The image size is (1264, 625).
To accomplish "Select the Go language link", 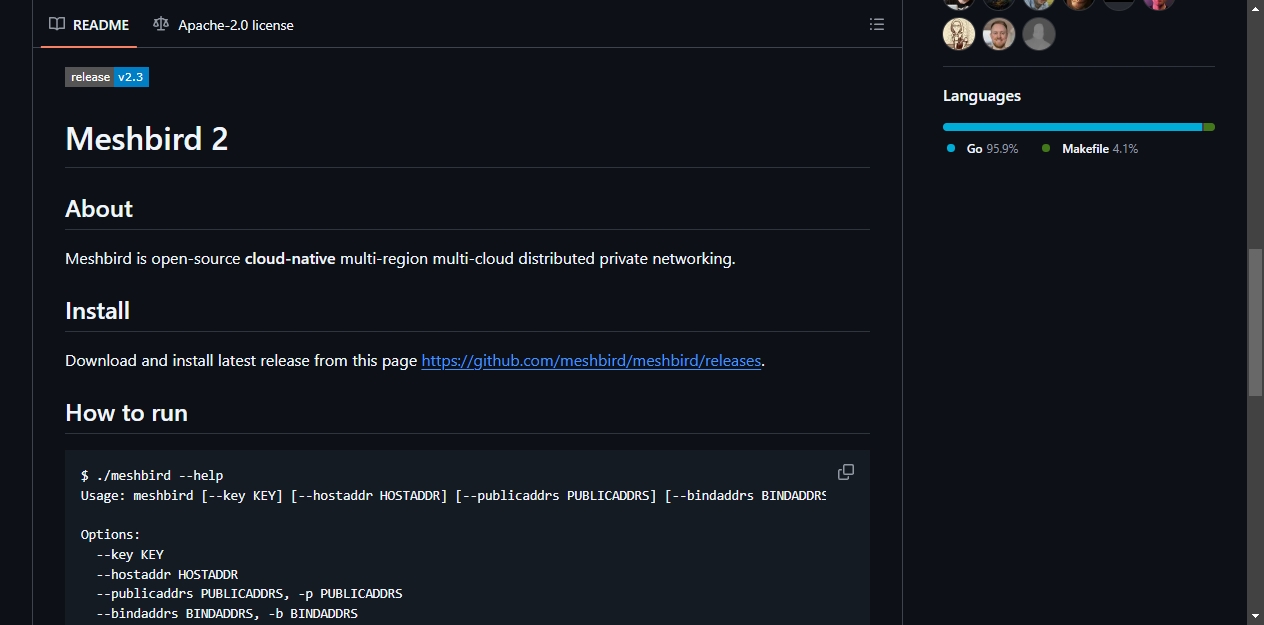I will [982, 148].
